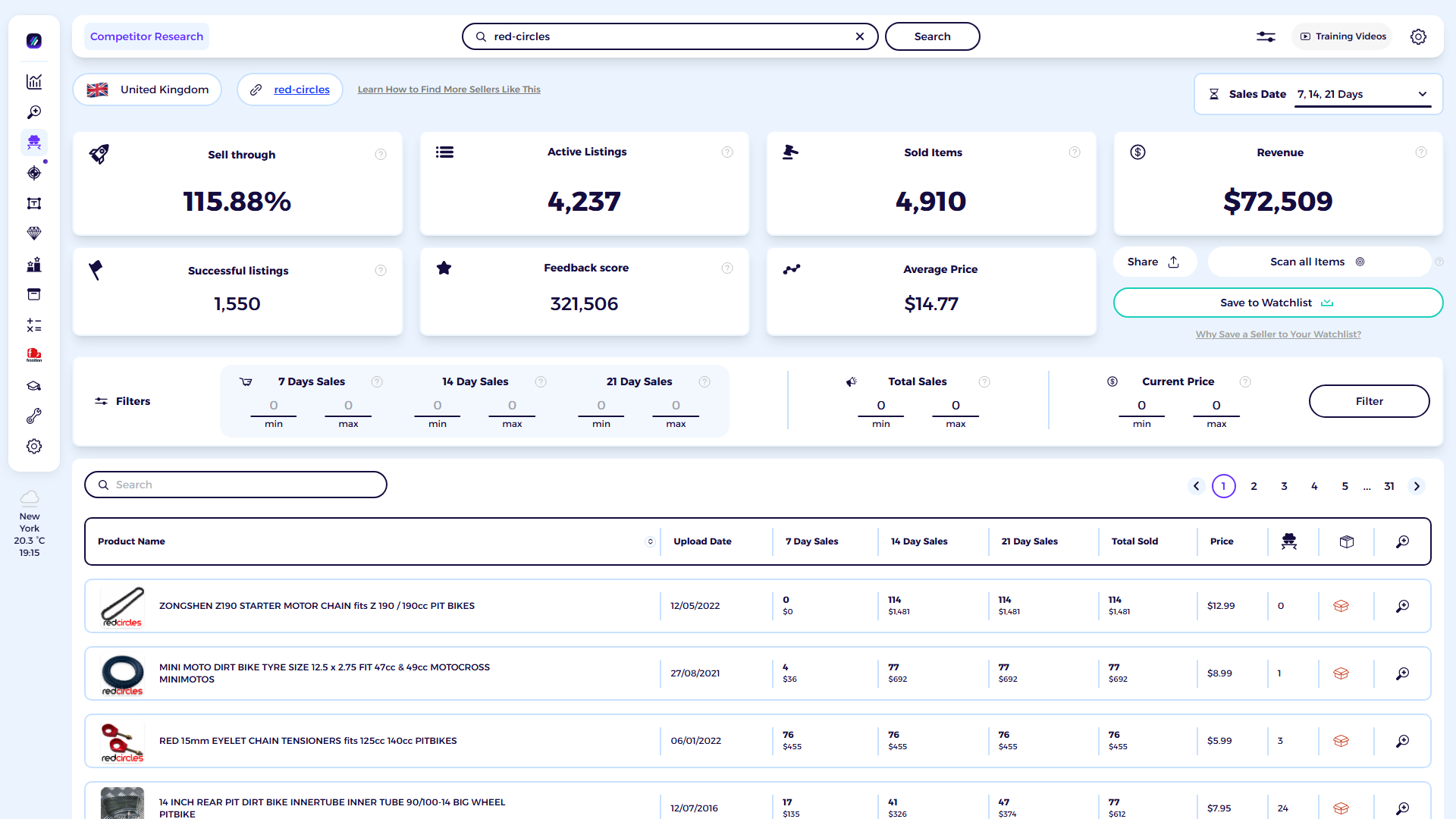The width and height of the screenshot is (1456, 819).
Task: Open product research magnifier sidebar icon
Action: (x=34, y=112)
